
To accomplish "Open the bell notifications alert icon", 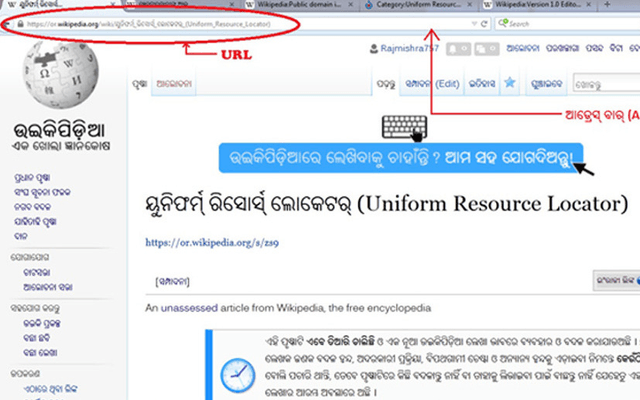I will pos(458,49).
